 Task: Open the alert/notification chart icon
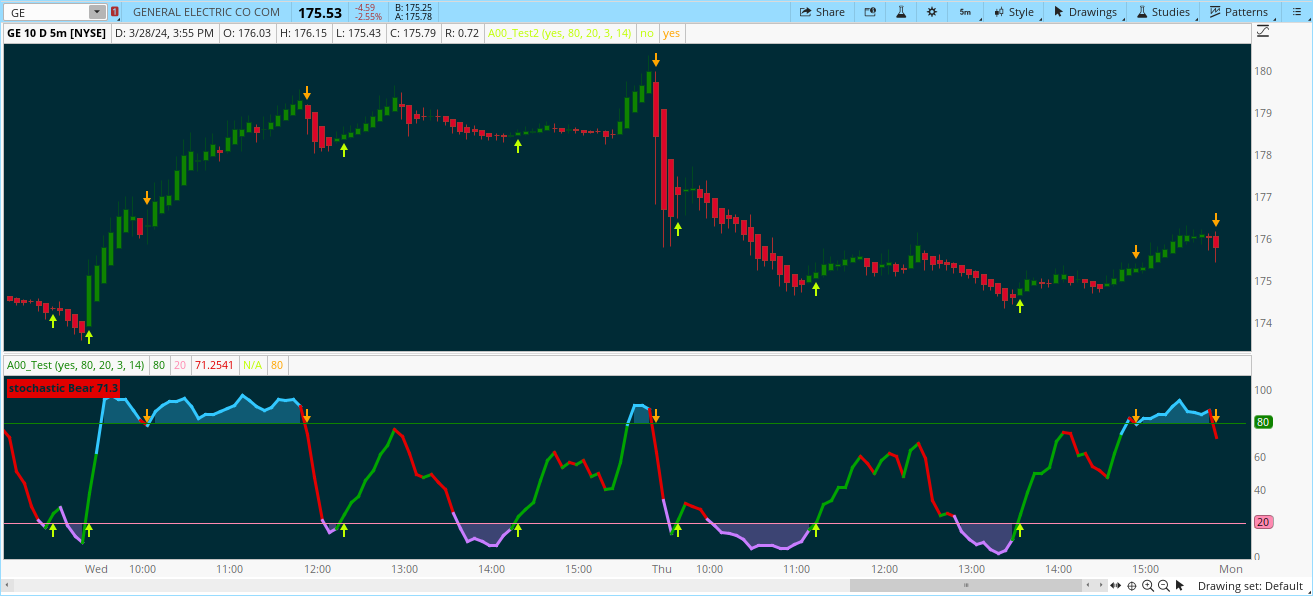[x=870, y=12]
